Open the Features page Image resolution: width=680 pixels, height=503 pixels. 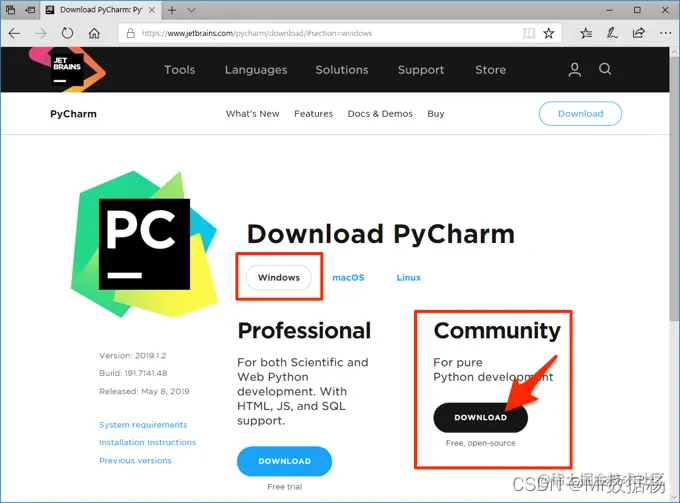coord(313,114)
